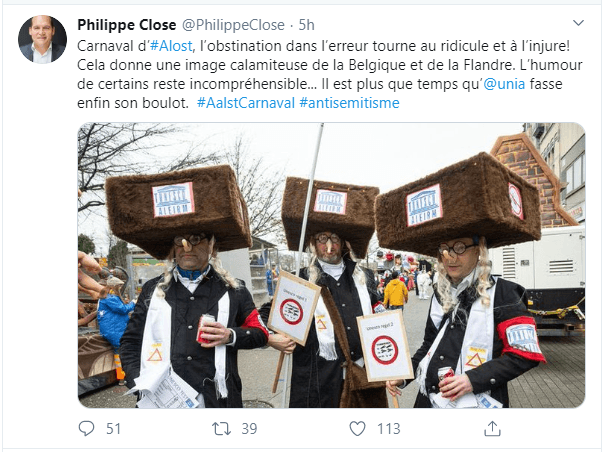603x452 pixels.
Task: Click the 51 replies count
Action: pos(113,429)
